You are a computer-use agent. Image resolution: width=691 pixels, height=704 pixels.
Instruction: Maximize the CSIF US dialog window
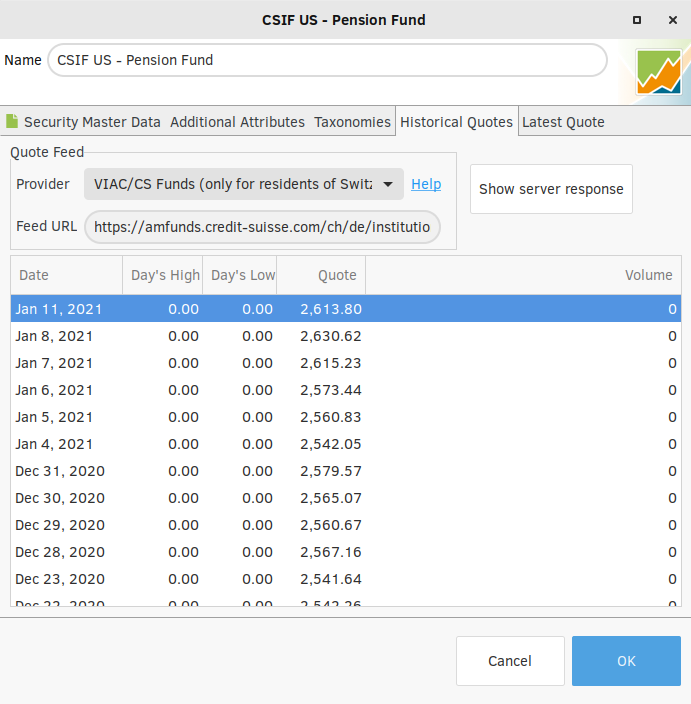coord(637,20)
